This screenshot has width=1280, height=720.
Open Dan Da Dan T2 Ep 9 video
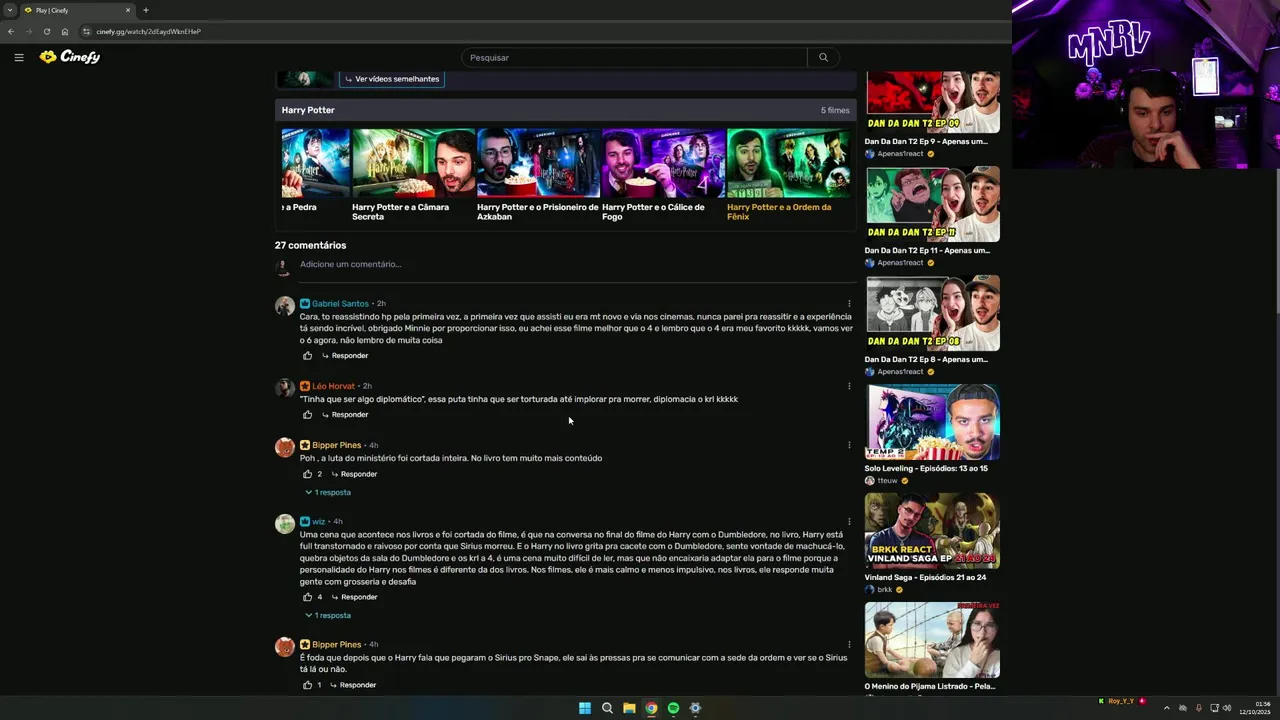tap(932, 103)
